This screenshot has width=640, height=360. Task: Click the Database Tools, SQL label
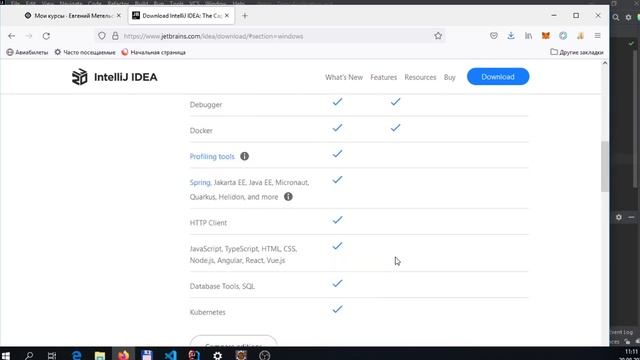(222, 286)
